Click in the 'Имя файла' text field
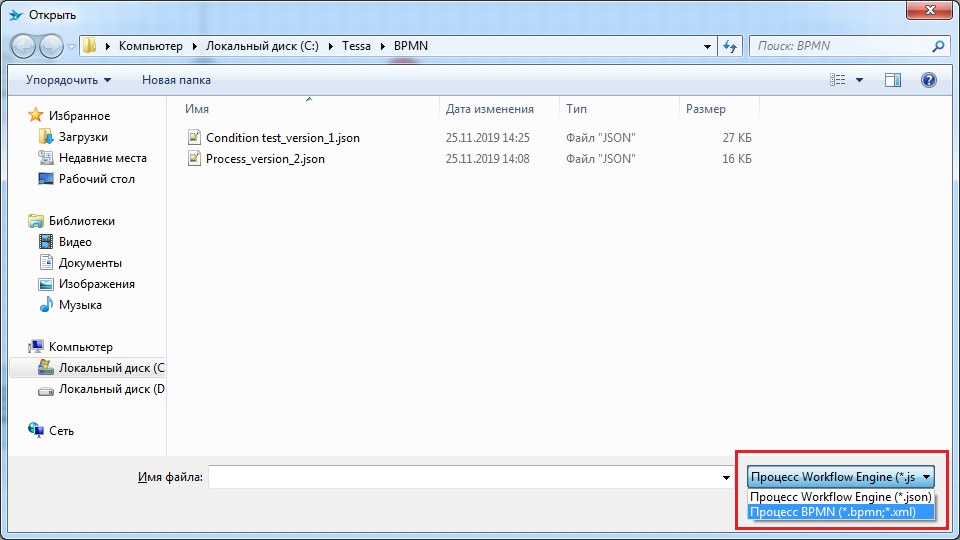Viewport: 960px width, 540px height. click(465, 478)
